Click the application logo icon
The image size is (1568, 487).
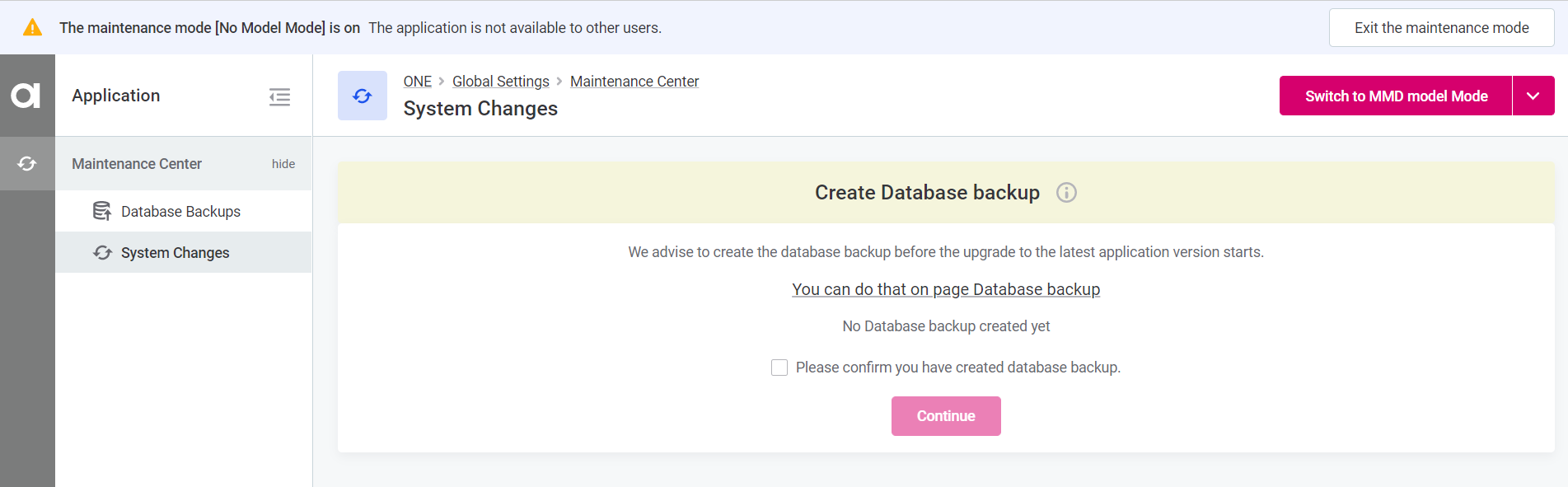(x=26, y=96)
